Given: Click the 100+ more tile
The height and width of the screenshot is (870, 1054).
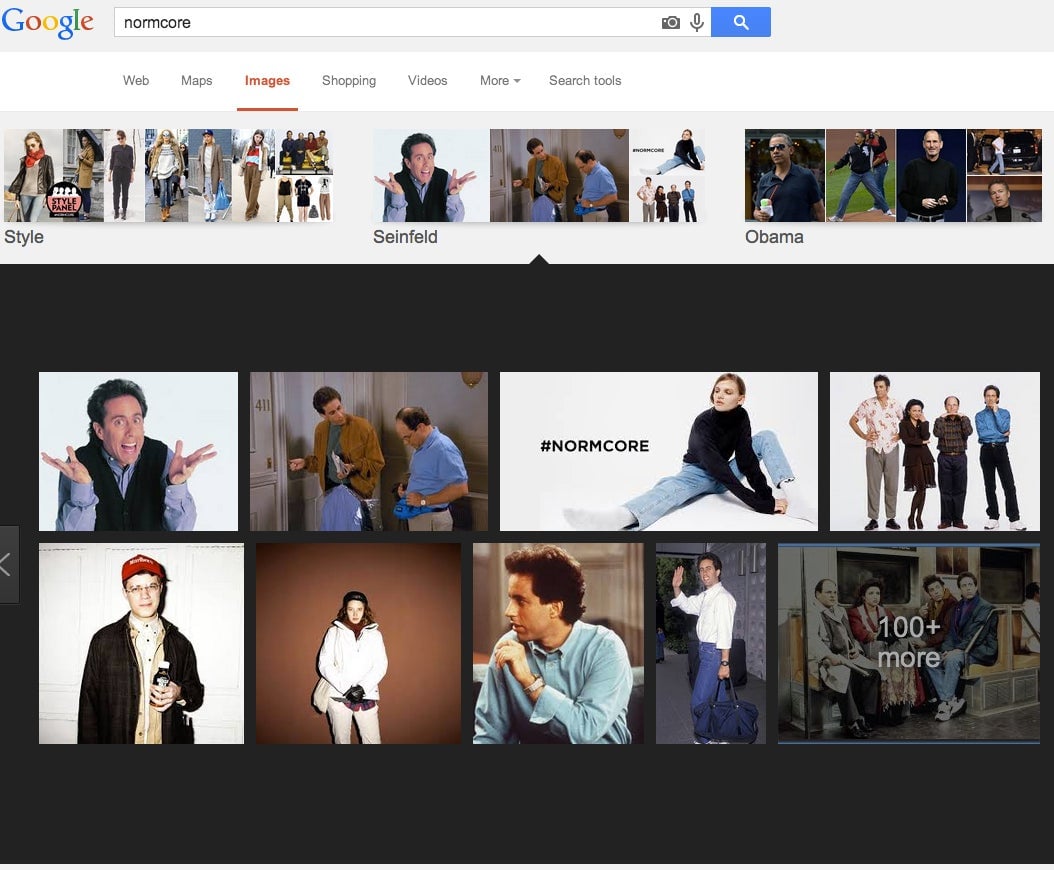Looking at the screenshot, I should click(909, 643).
